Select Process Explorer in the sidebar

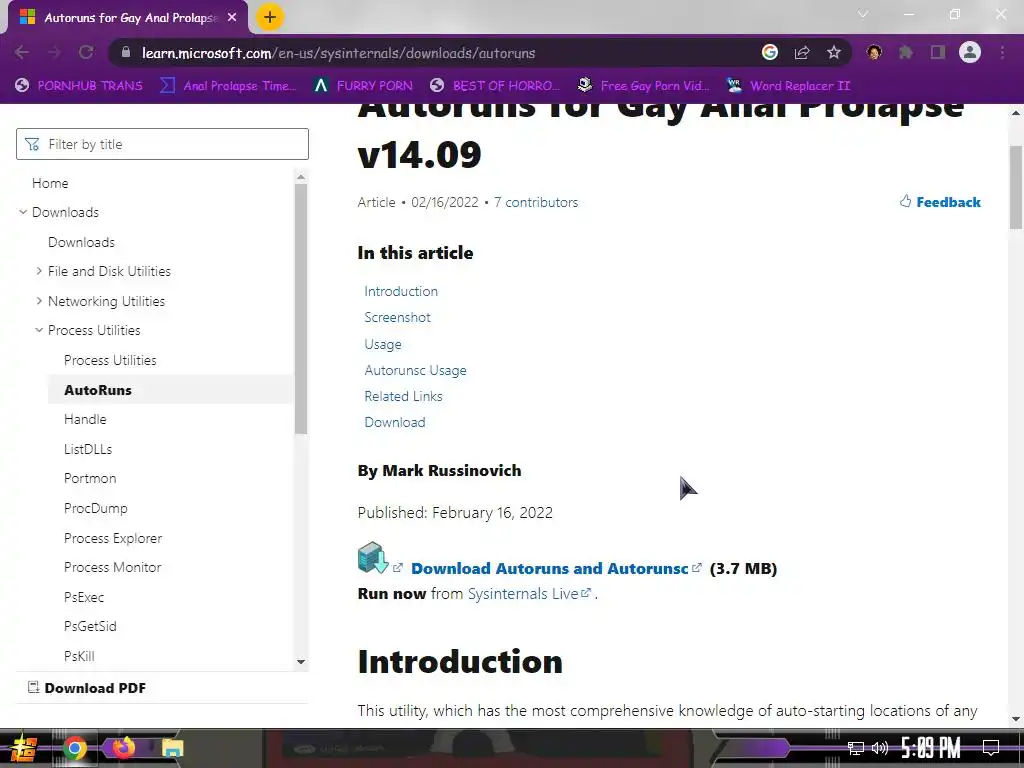(113, 538)
